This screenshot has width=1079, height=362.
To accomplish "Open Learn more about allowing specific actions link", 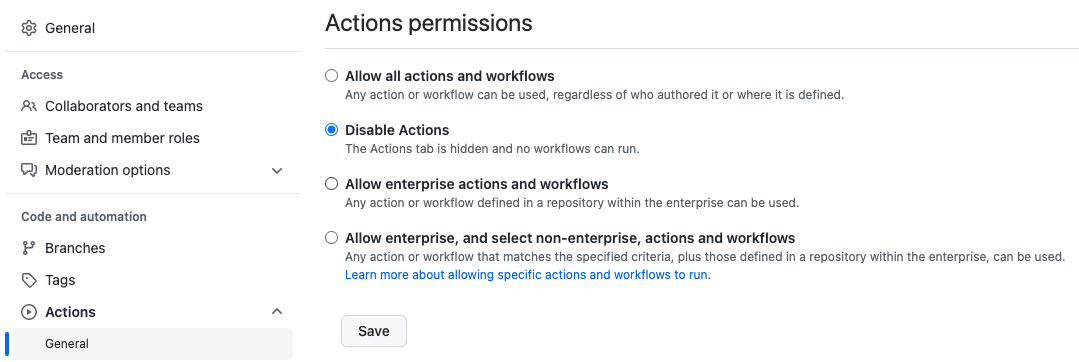I will [528, 275].
